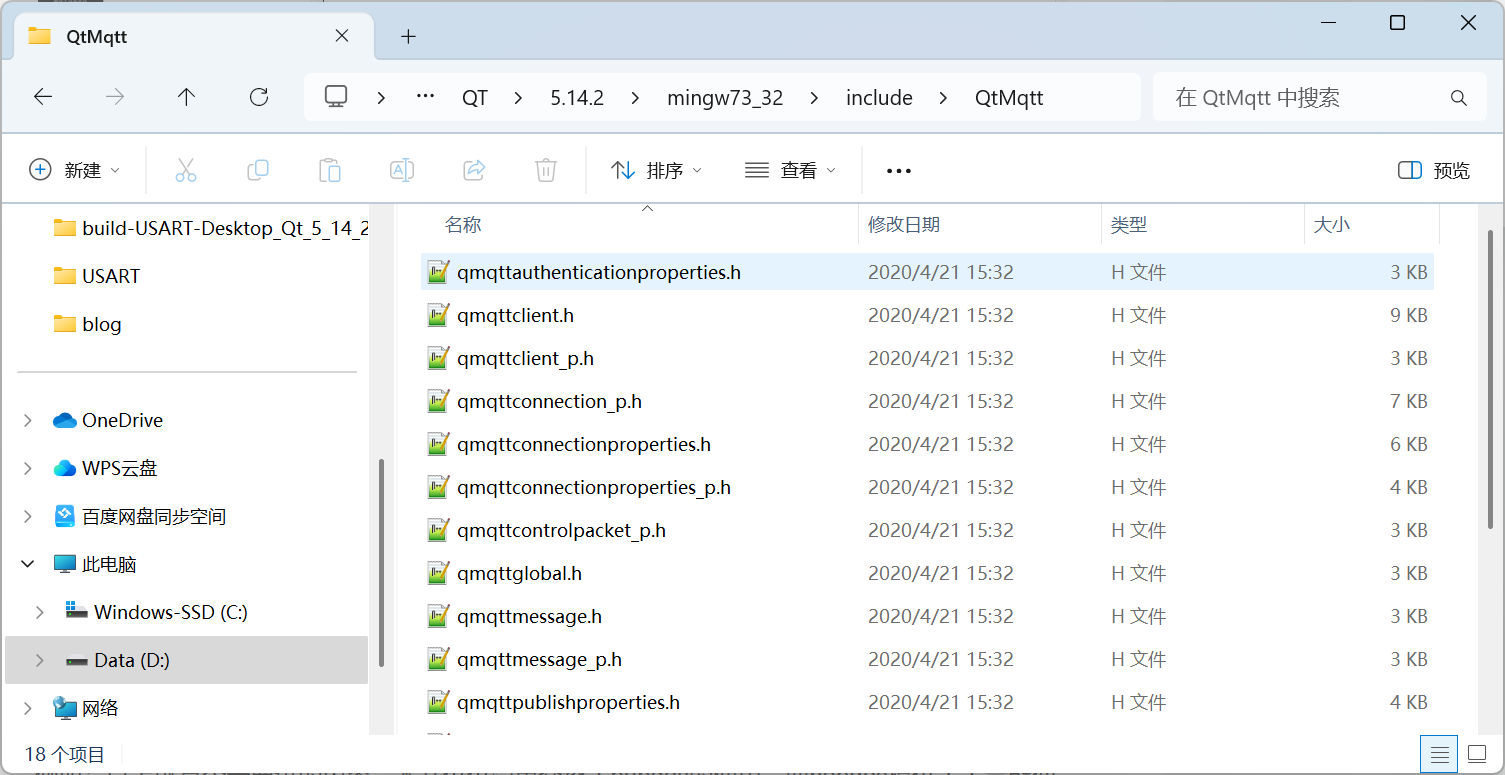The width and height of the screenshot is (1505, 775).
Task: Open build-USART-Desktop_Qt folder in sidebar
Action: [x=210, y=228]
